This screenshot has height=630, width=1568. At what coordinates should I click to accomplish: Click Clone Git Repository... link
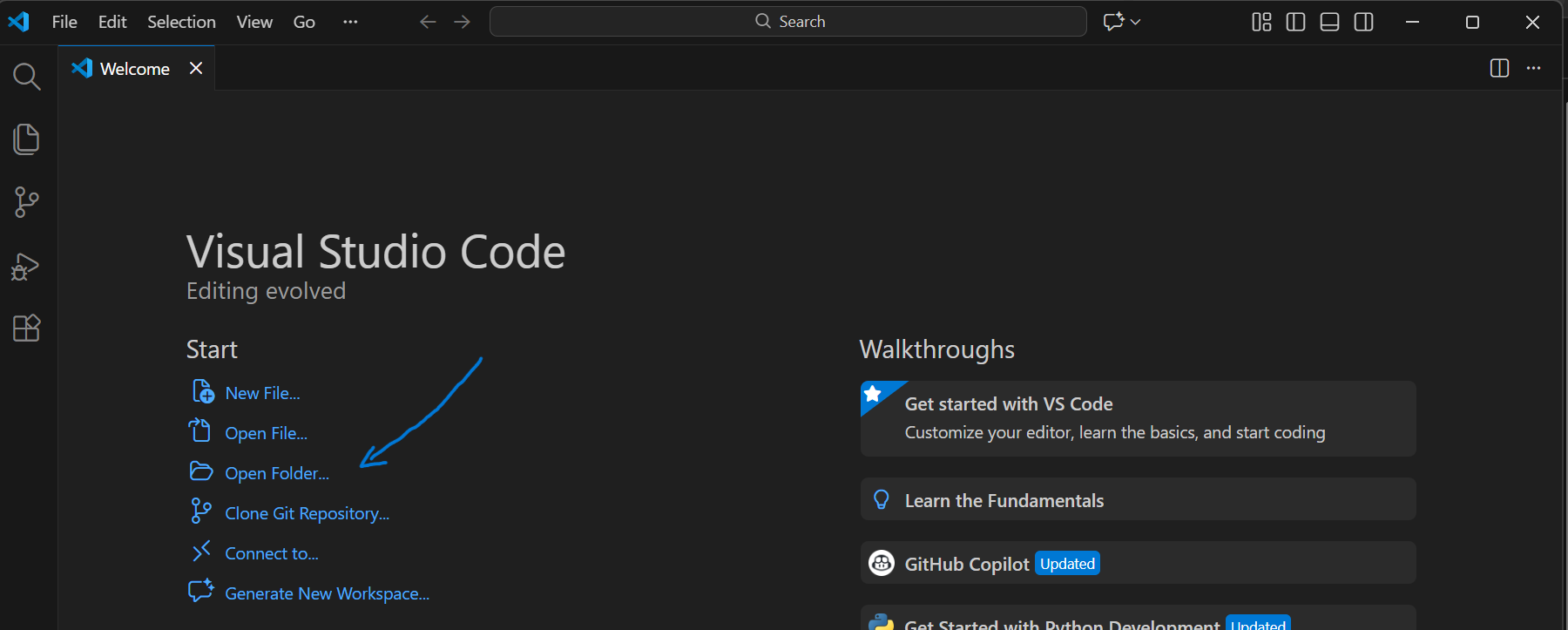coord(307,513)
